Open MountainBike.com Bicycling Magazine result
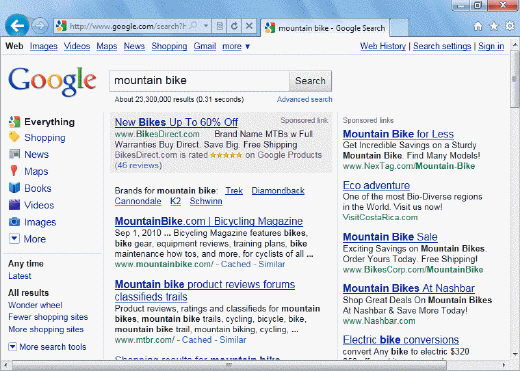This screenshot has width=520, height=371. coord(209,221)
